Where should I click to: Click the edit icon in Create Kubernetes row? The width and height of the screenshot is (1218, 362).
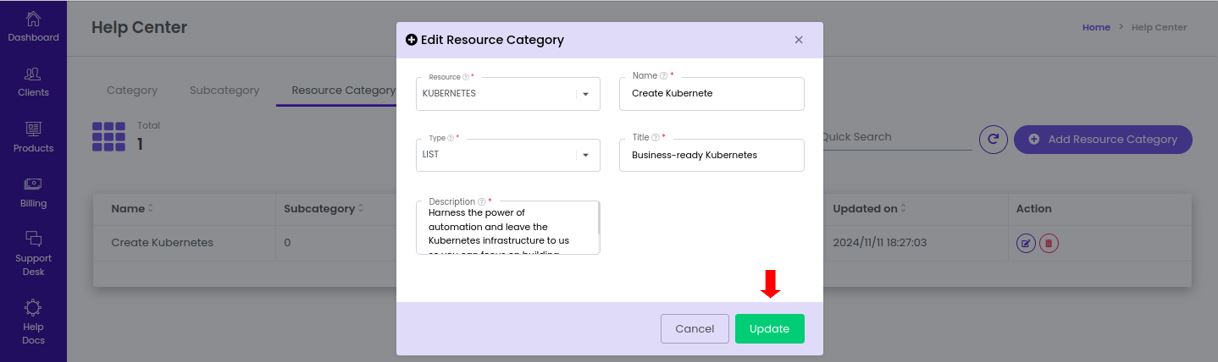point(1025,243)
